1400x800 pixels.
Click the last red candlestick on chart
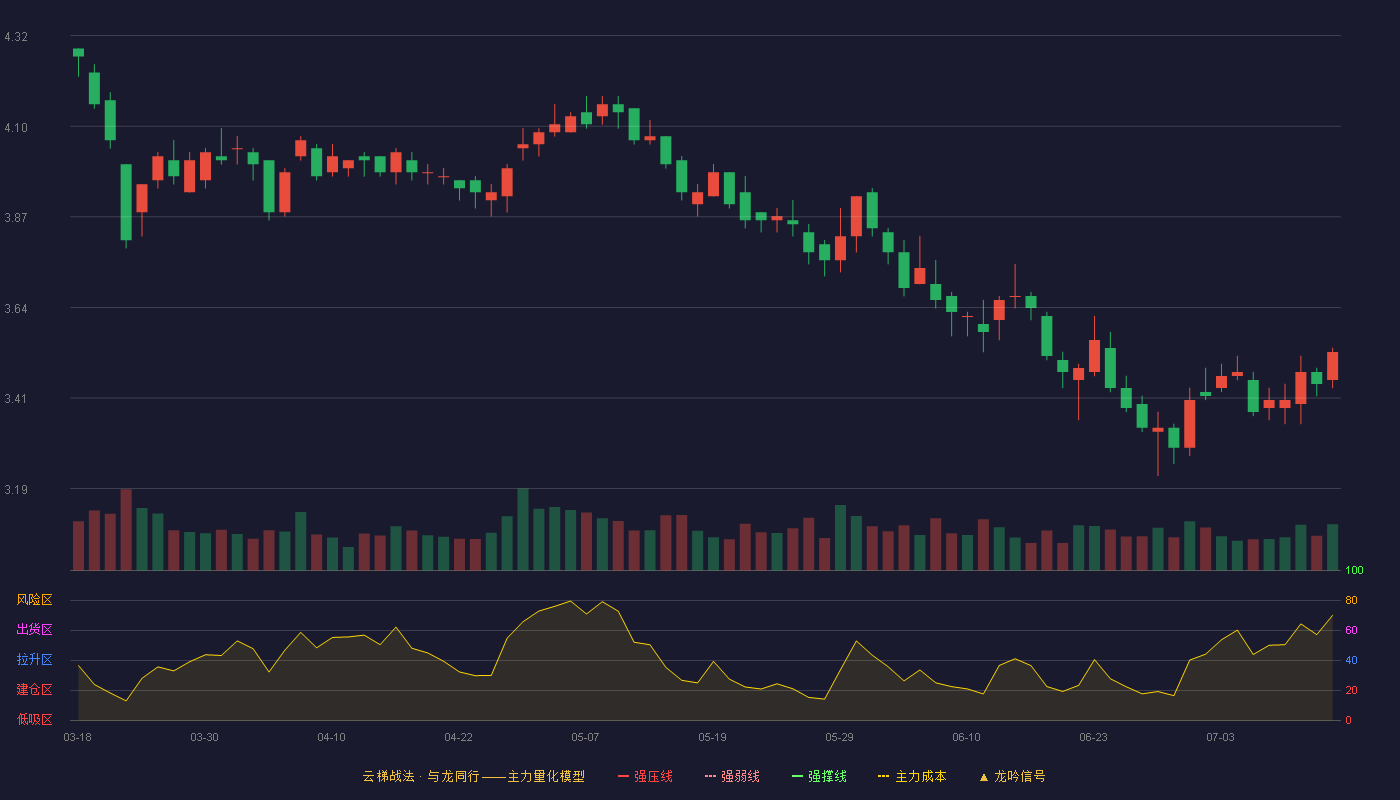[x=1332, y=366]
